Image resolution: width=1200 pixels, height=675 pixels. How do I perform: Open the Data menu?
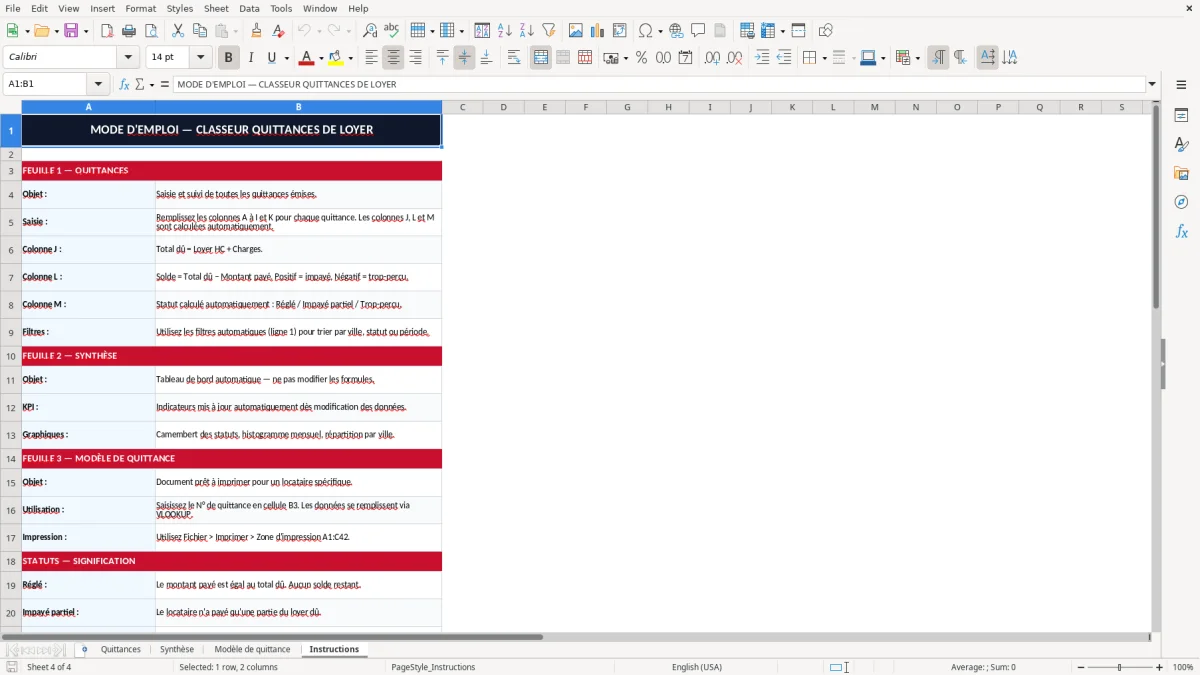pyautogui.click(x=249, y=8)
